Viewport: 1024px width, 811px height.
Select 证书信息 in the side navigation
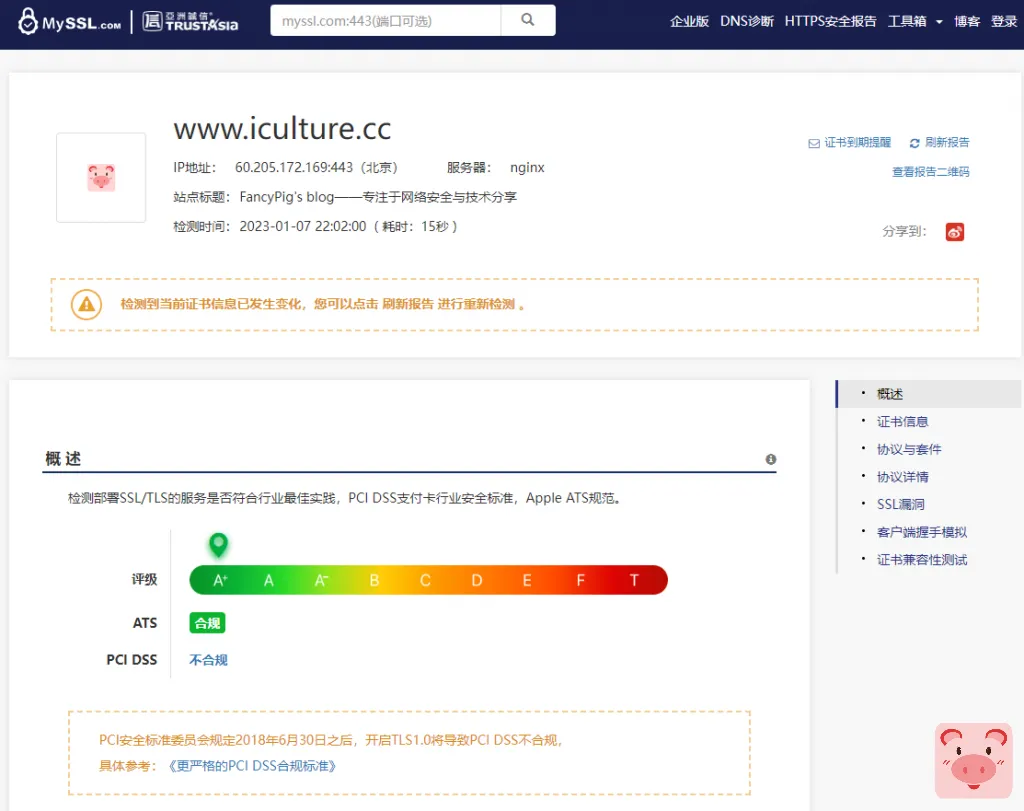pos(902,422)
